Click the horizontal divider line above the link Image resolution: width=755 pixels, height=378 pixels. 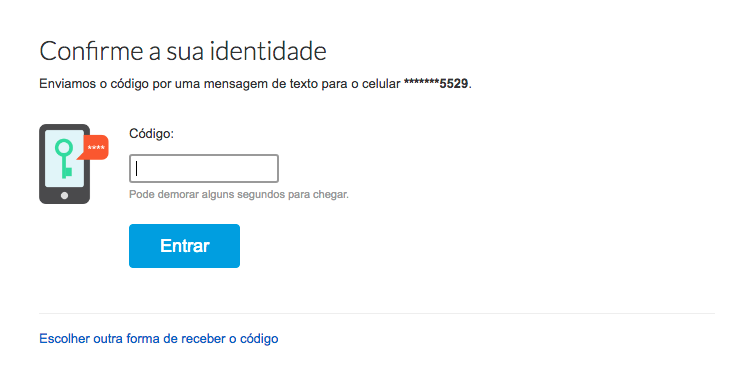click(377, 313)
